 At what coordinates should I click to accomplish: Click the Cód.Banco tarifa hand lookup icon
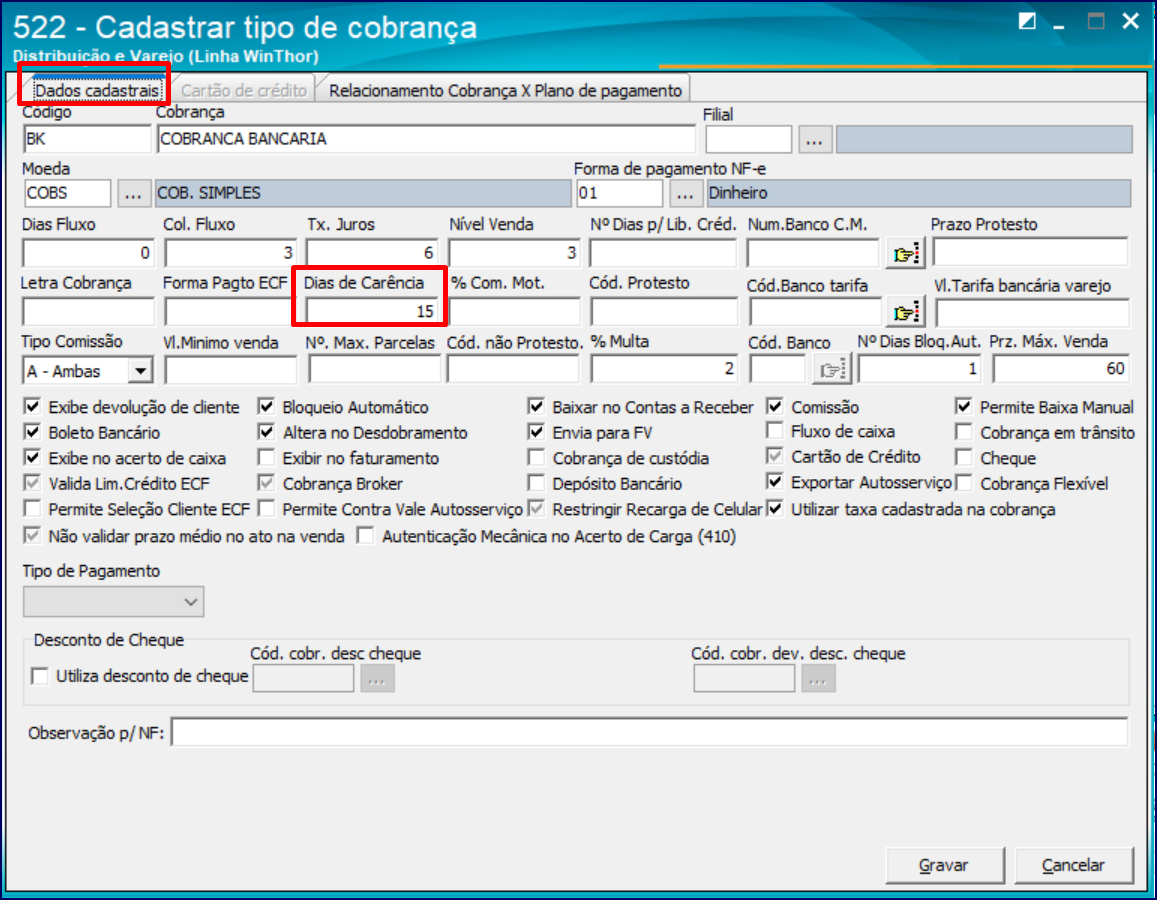pyautogui.click(x=905, y=313)
